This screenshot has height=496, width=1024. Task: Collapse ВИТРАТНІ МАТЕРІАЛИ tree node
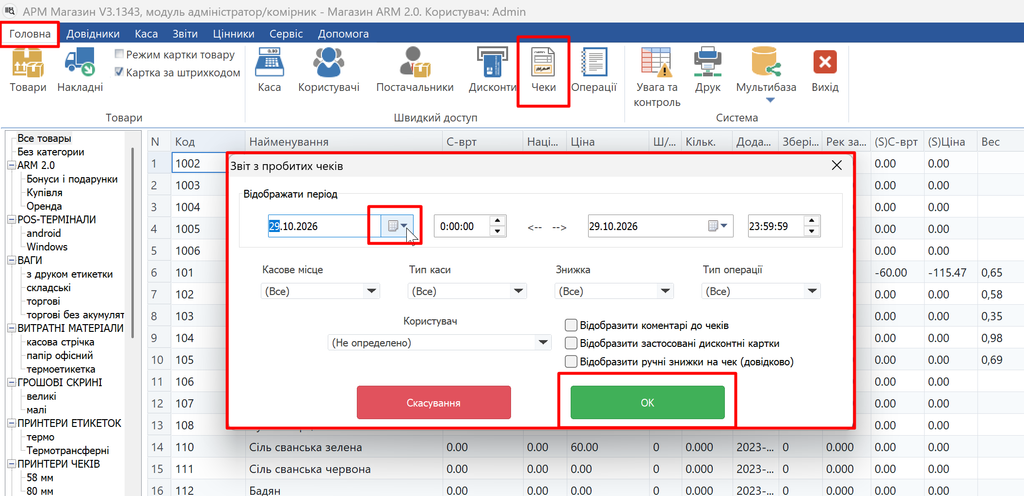tap(11, 328)
